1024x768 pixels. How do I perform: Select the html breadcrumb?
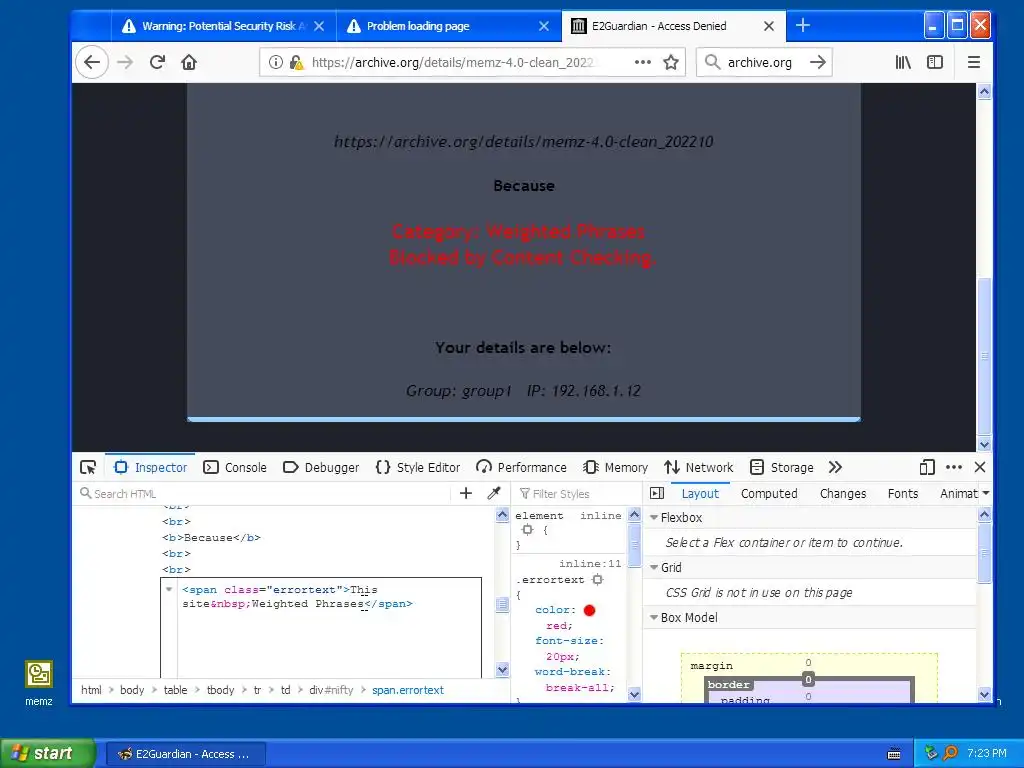91,690
